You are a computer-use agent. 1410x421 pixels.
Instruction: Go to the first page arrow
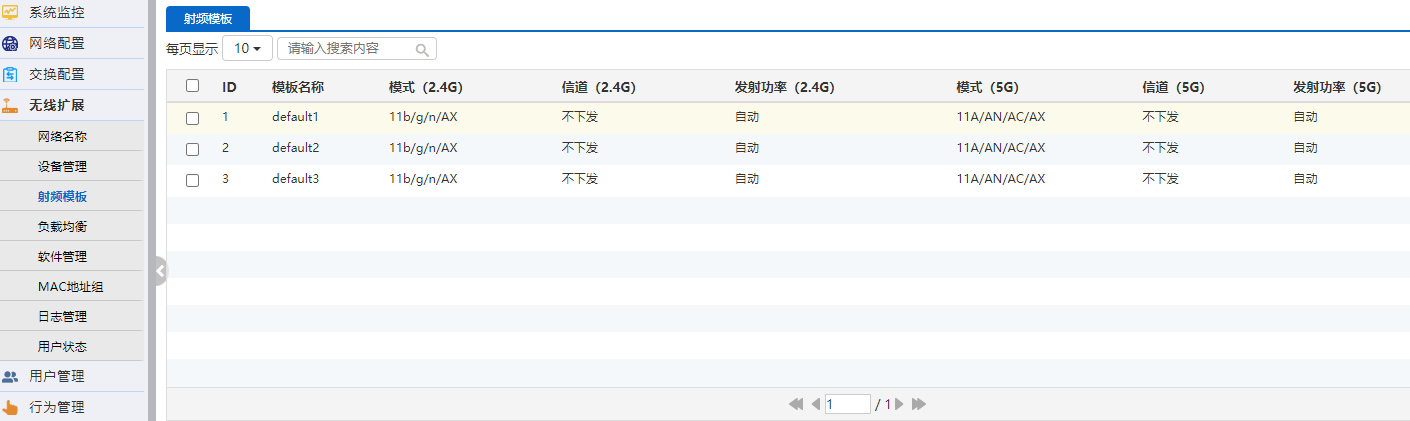coord(796,404)
